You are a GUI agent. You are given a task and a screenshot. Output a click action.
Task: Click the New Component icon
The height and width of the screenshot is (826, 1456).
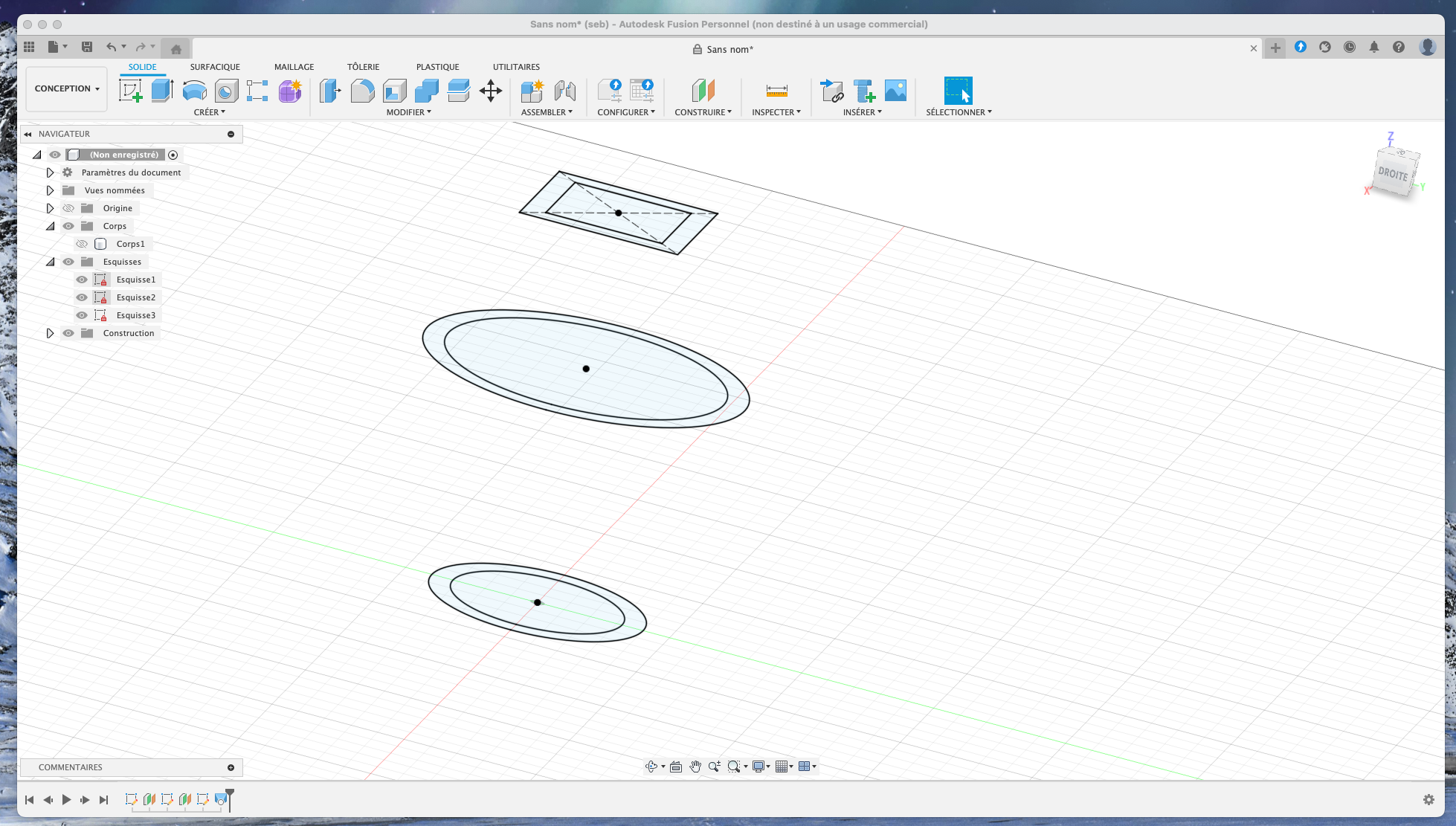(x=532, y=91)
